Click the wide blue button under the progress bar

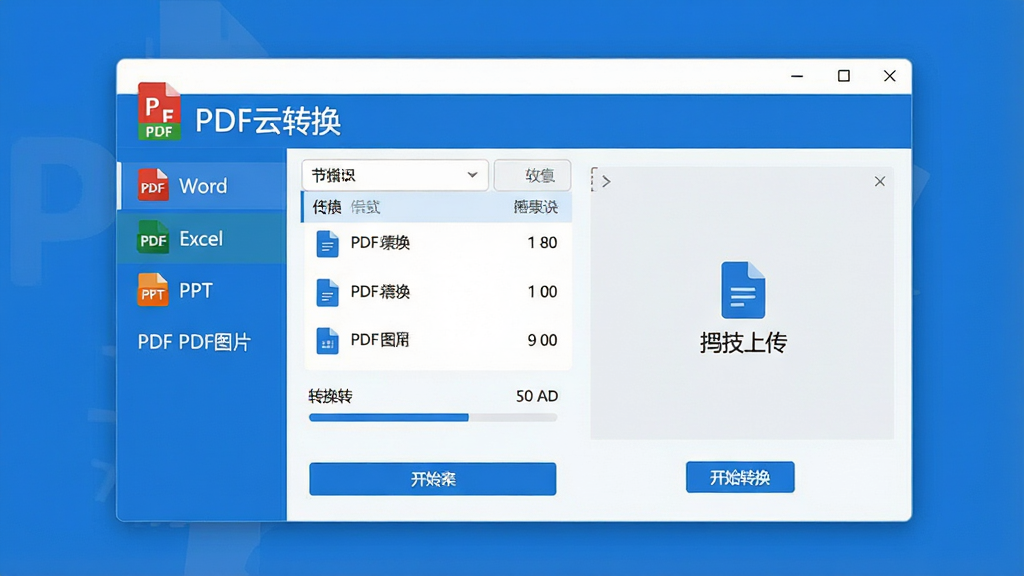click(432, 479)
